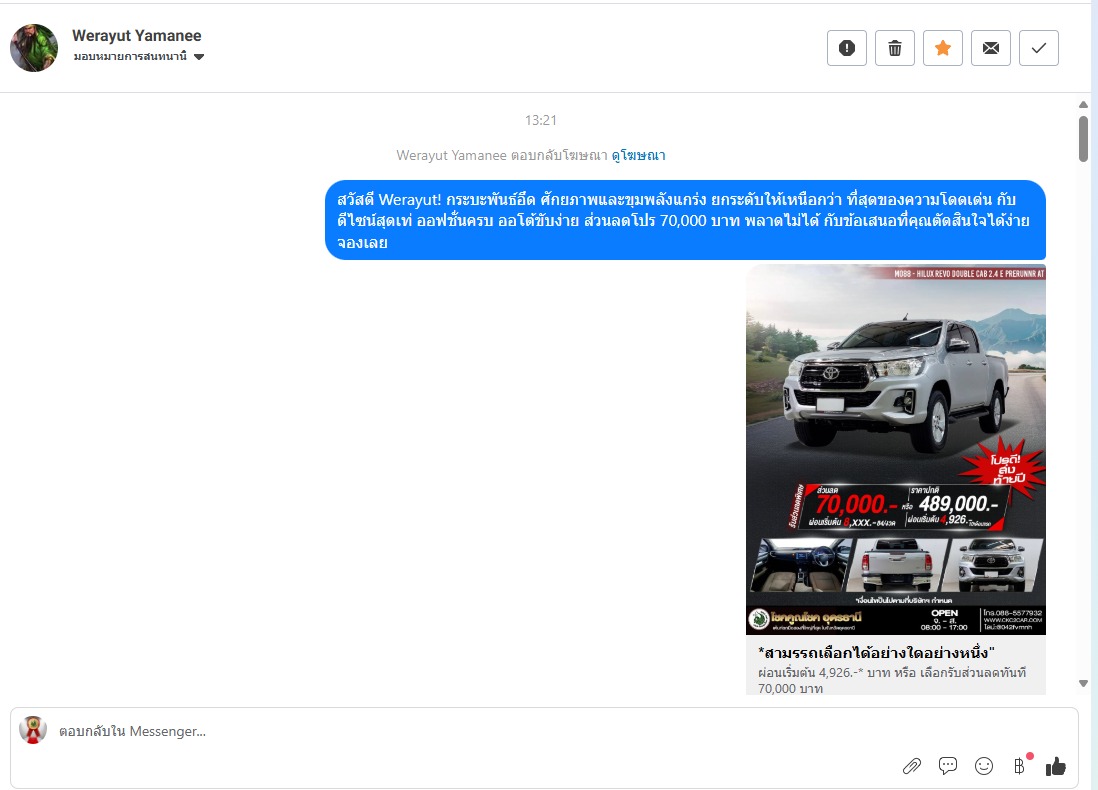Viewport: 1098px width, 790px height.
Task: Click the Werayut Yamanee contact name
Action: 137,36
